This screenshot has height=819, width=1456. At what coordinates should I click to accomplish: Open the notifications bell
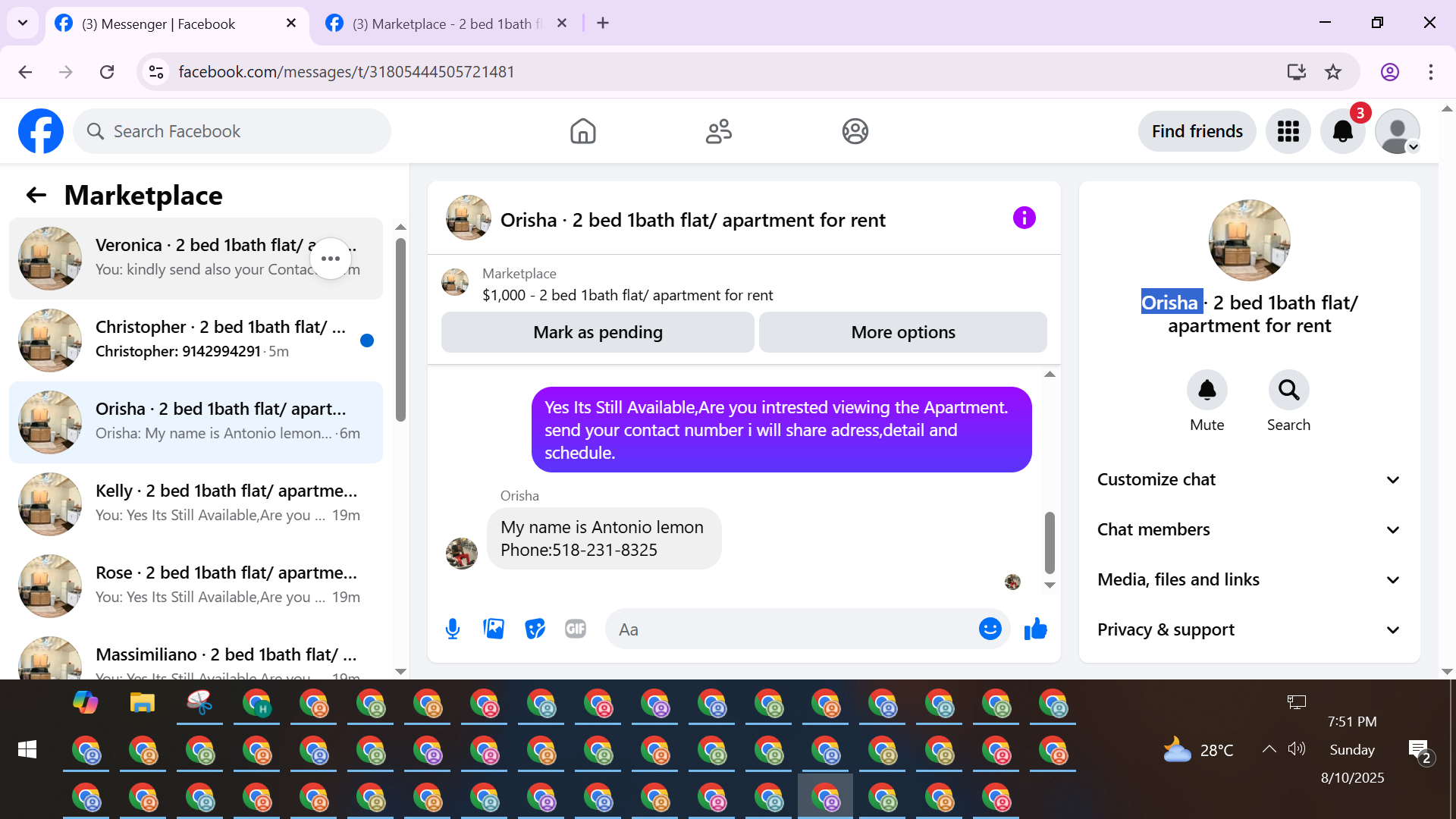(x=1342, y=131)
